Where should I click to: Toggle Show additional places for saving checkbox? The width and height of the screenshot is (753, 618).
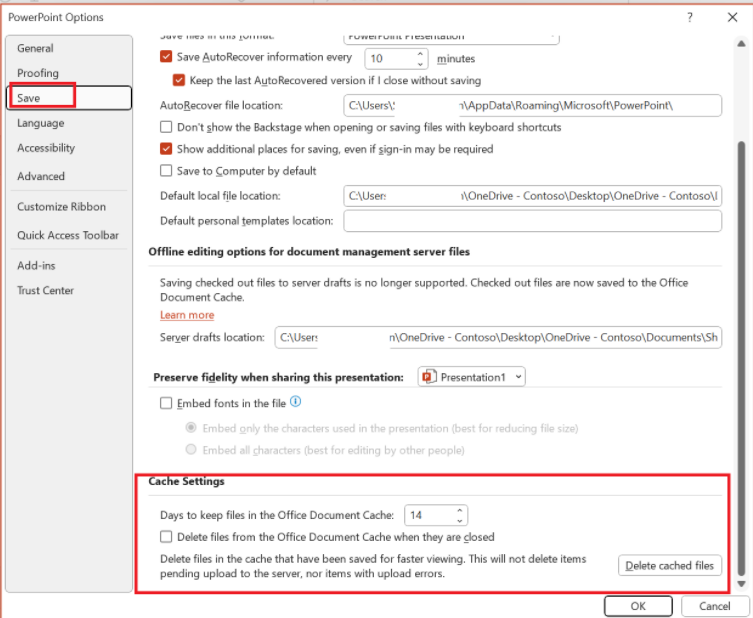166,149
